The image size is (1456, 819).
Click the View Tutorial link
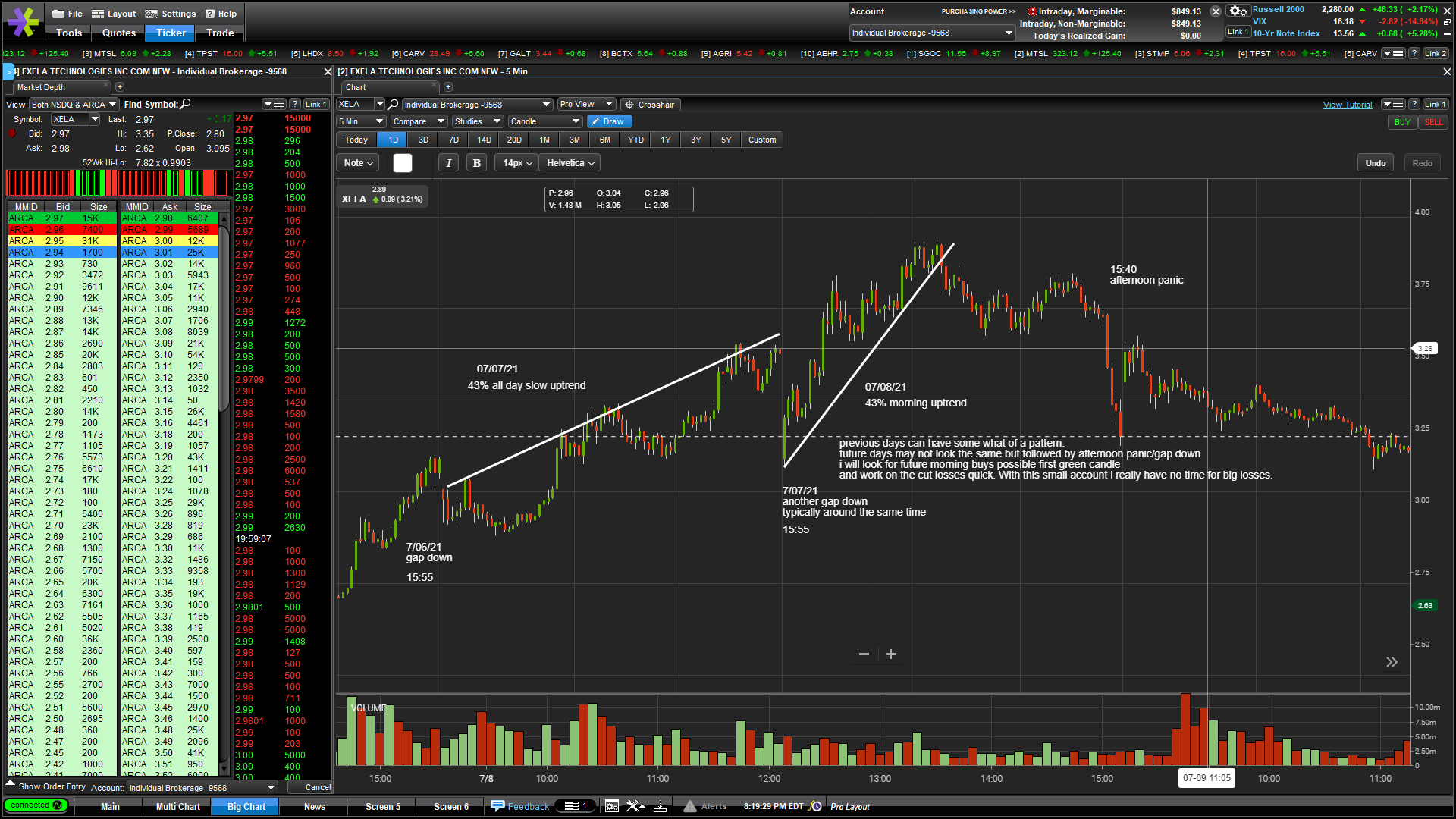pyautogui.click(x=1347, y=105)
